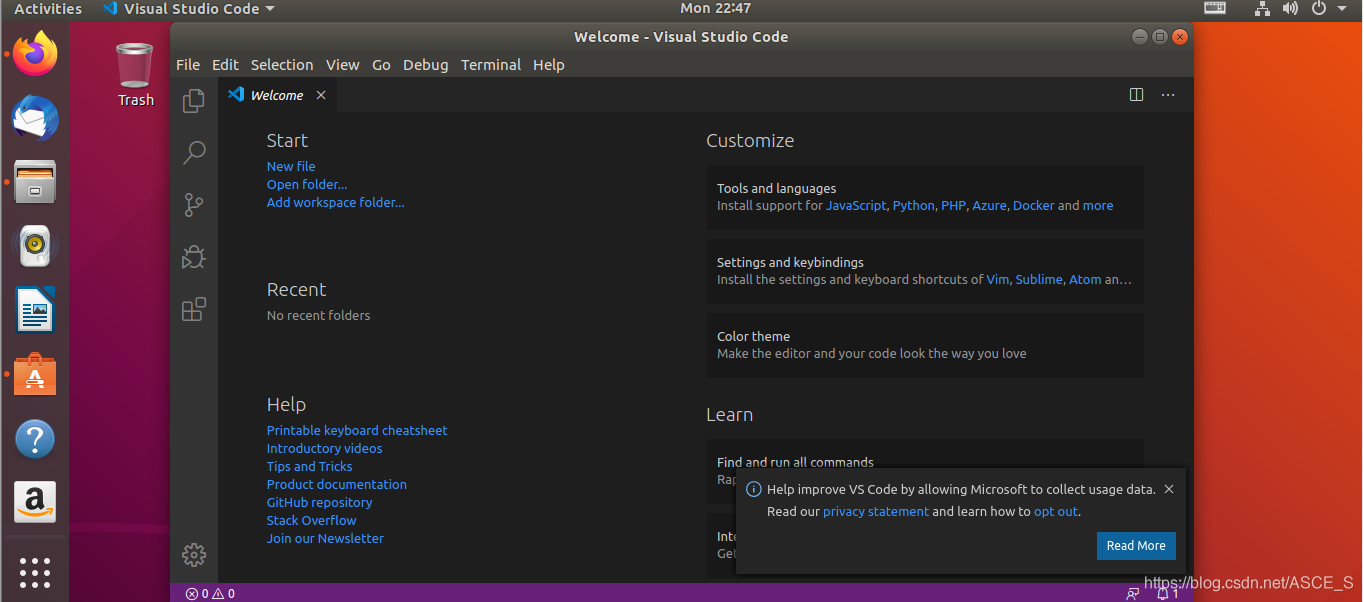This screenshot has height=602, width=1364.
Task: Open the View menu
Action: click(342, 64)
